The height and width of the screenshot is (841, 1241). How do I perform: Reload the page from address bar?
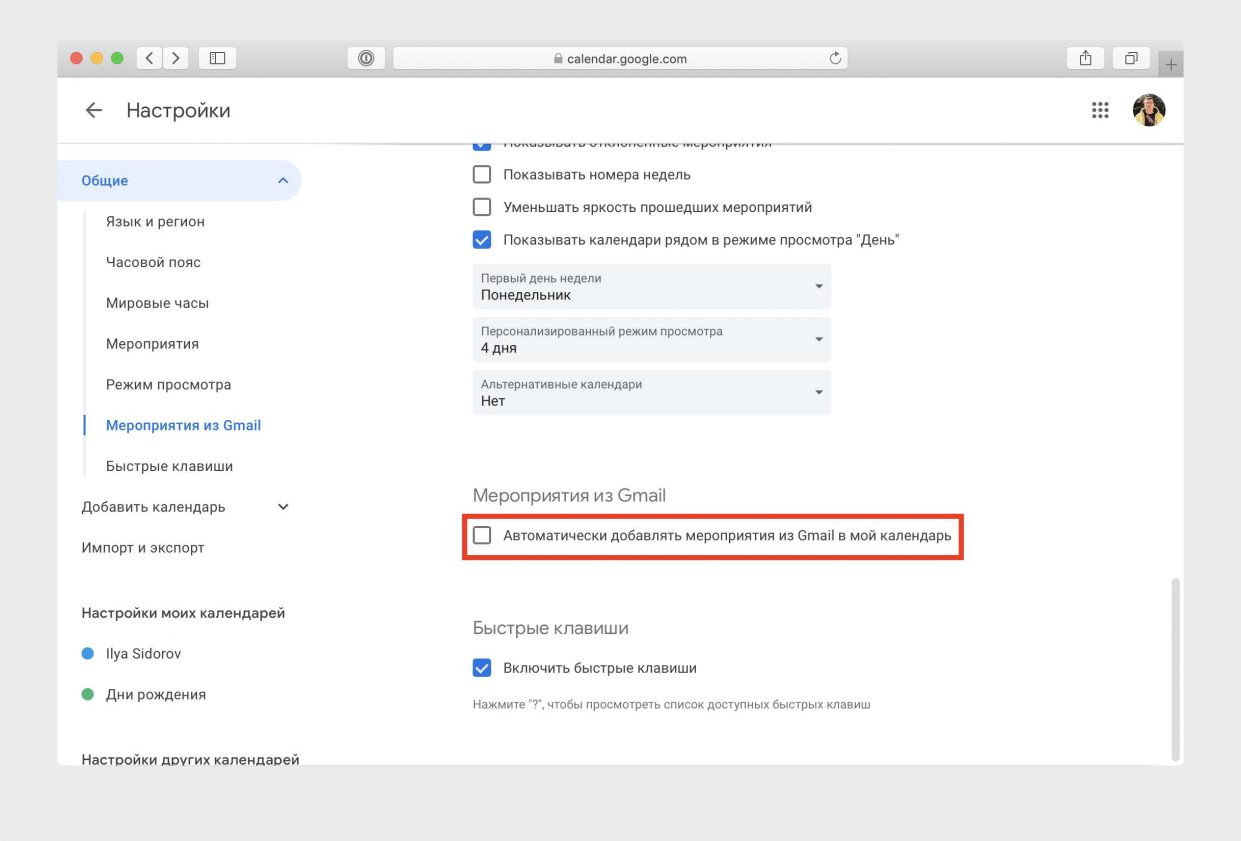pyautogui.click(x=835, y=58)
